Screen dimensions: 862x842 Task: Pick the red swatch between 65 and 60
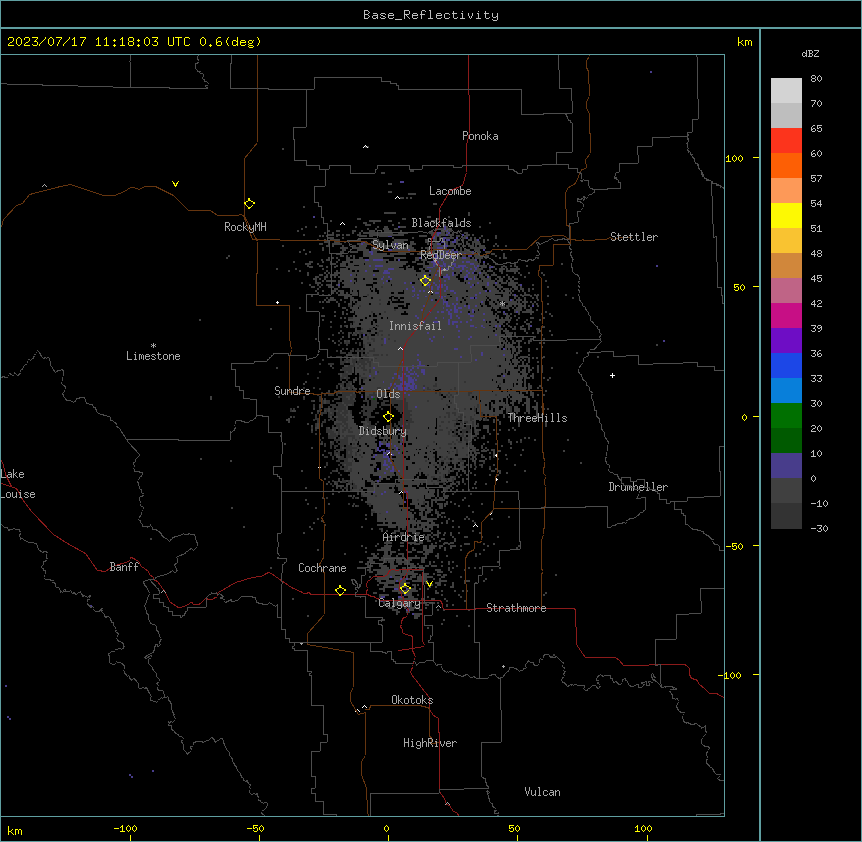(x=786, y=141)
